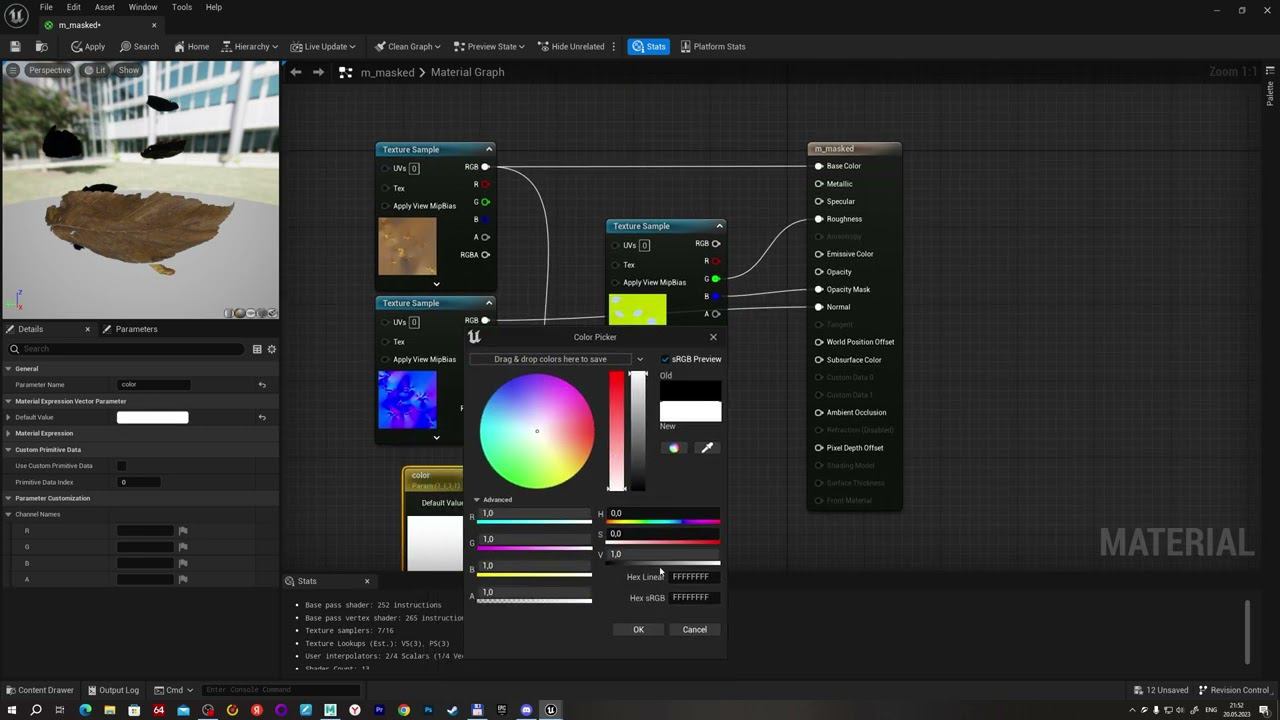This screenshot has height=720, width=1280.
Task: Expand the Material Expression section
Action: click(8, 433)
